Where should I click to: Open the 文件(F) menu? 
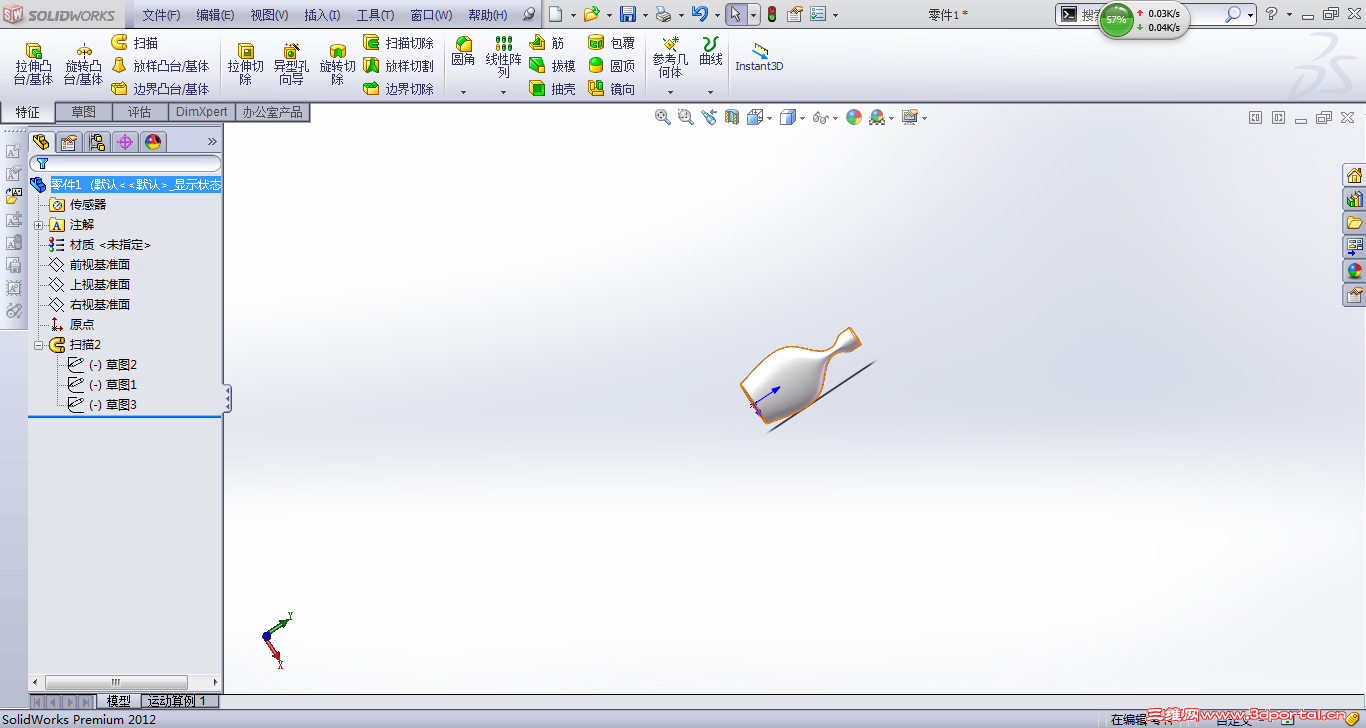point(161,15)
